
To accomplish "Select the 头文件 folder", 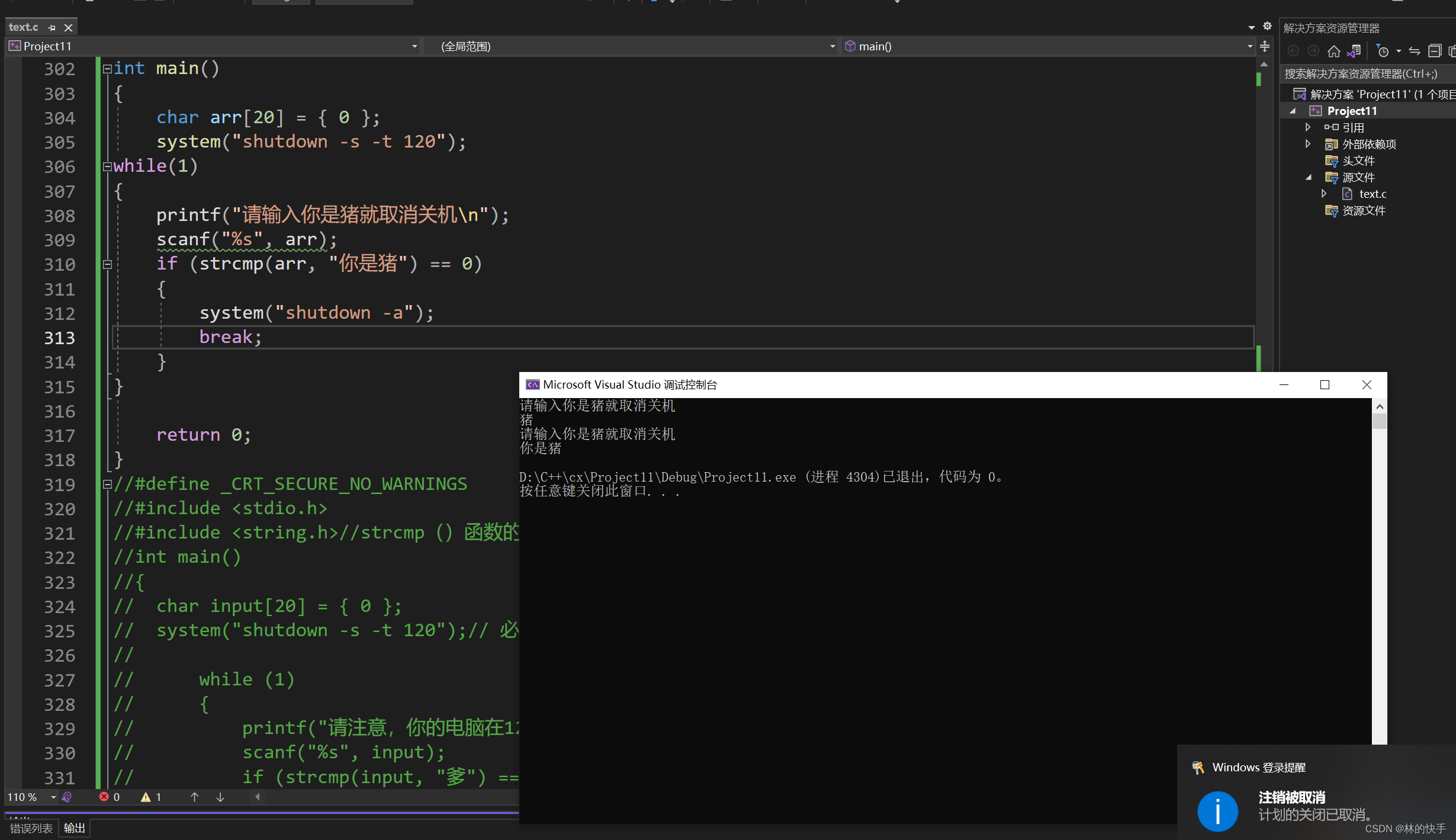I will [1358, 161].
